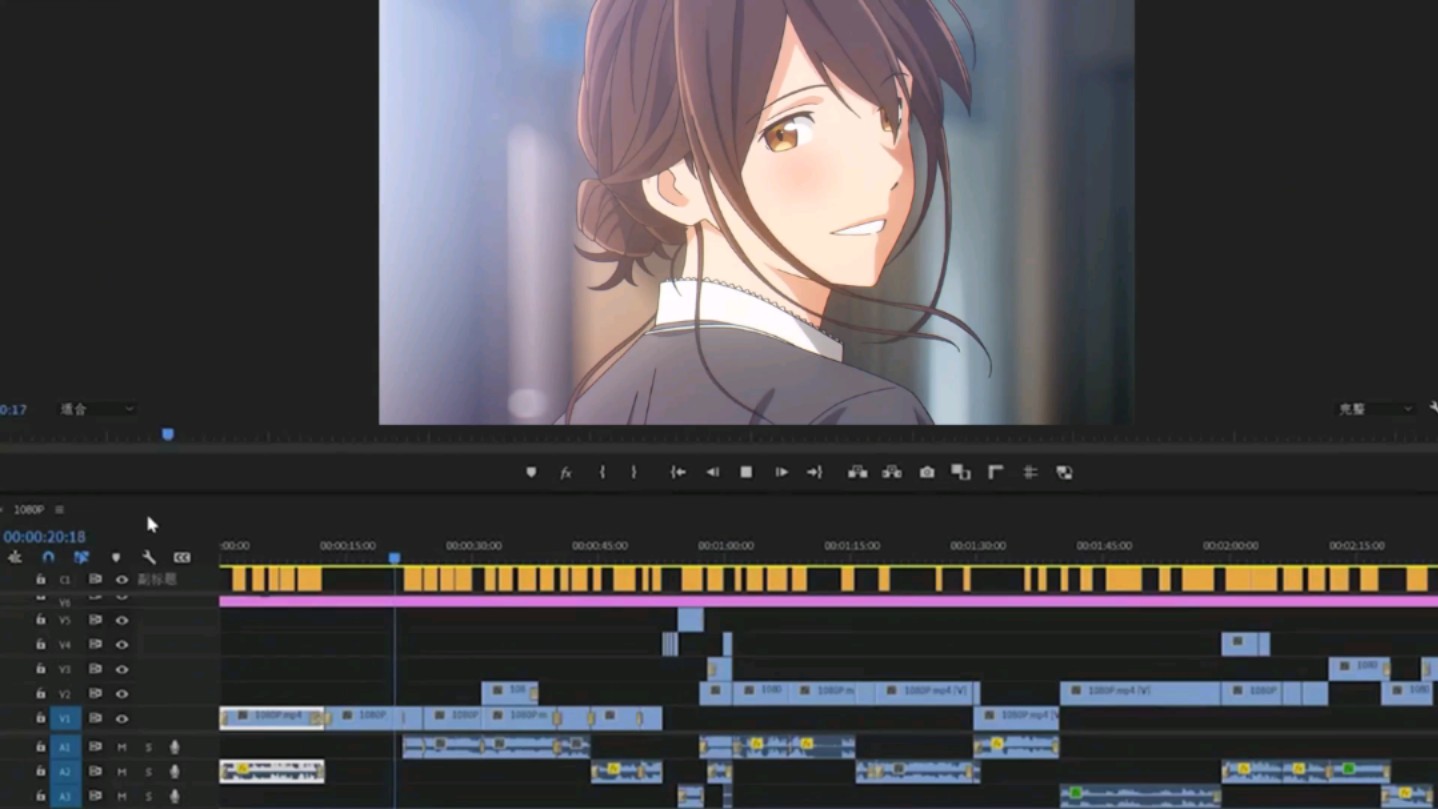The image size is (1438, 809).
Task: Add a marker in the timeline
Action: pos(116,557)
